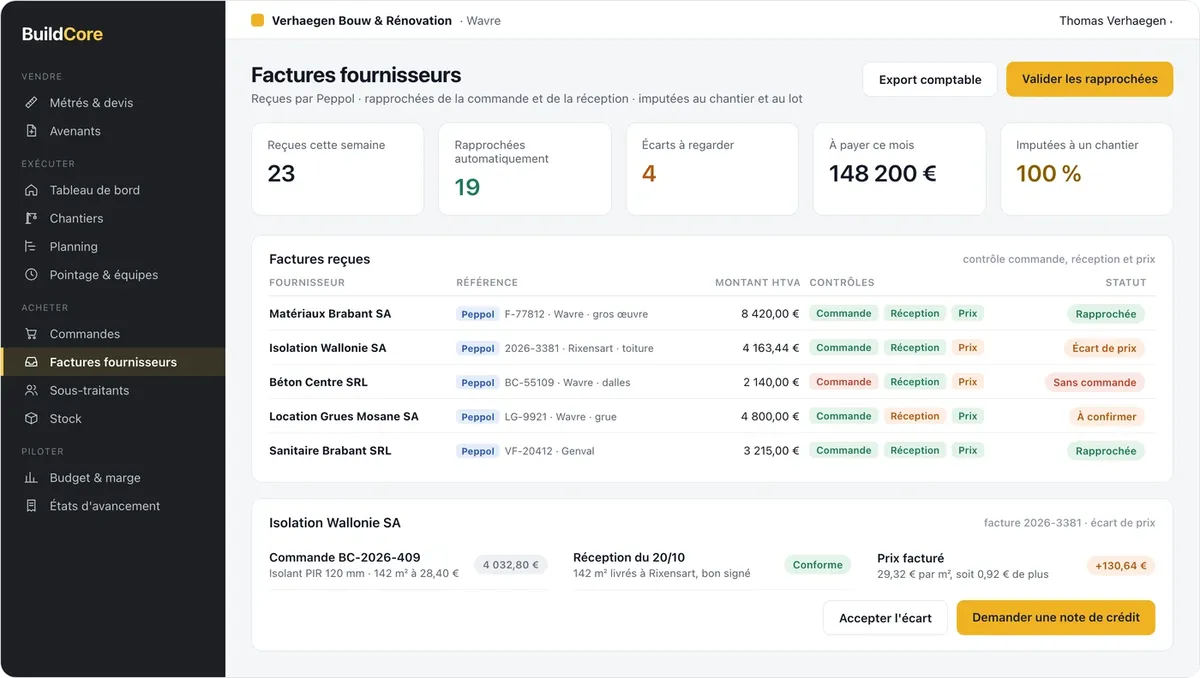Viewport: 1200px width, 678px height.
Task: Click amount 8 420,00 €
Action: (x=771, y=314)
